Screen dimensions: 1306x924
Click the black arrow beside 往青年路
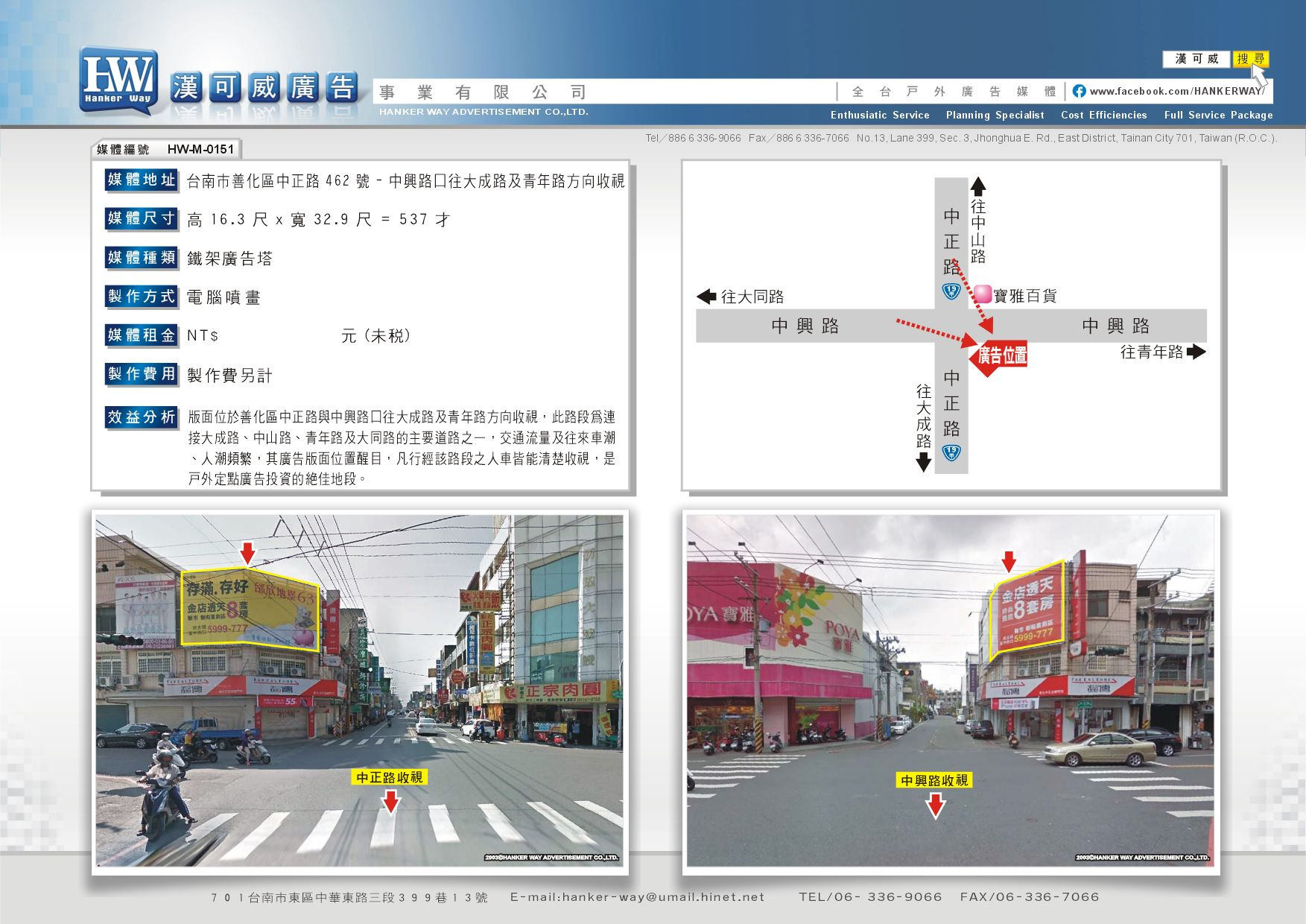click(x=1196, y=352)
